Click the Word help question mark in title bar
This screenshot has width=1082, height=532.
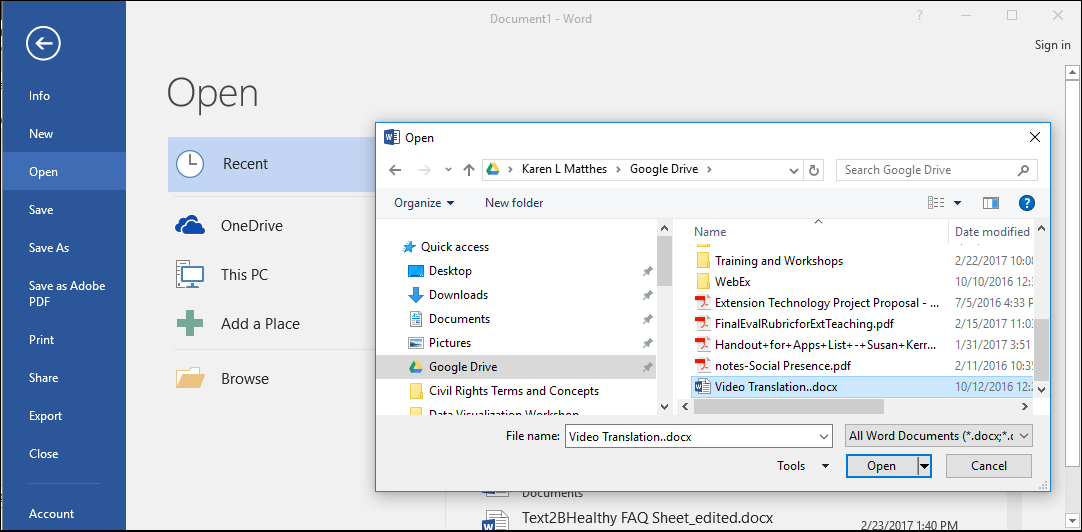point(920,16)
